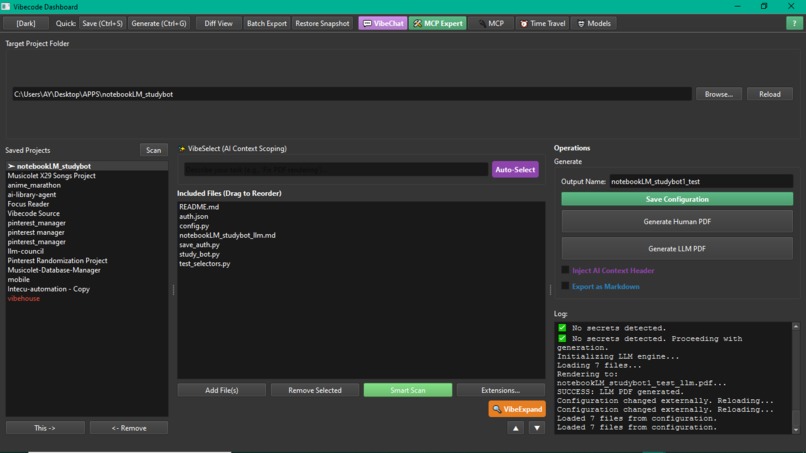Reload the project folder
Screen dimensions: 806x453
click(770, 94)
